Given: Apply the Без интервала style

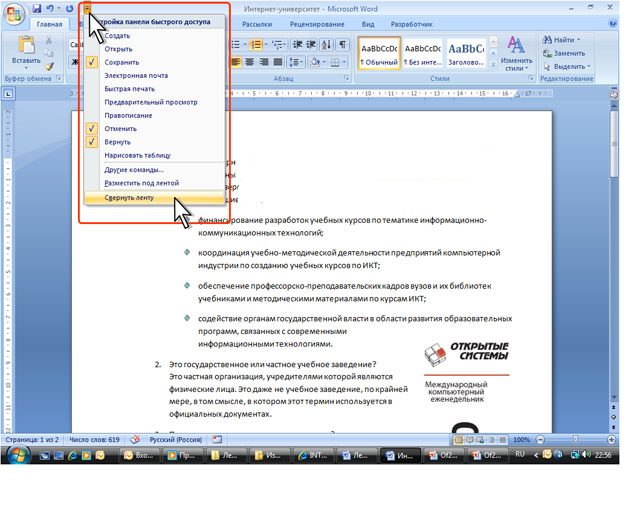Looking at the screenshot, I should [x=422, y=53].
